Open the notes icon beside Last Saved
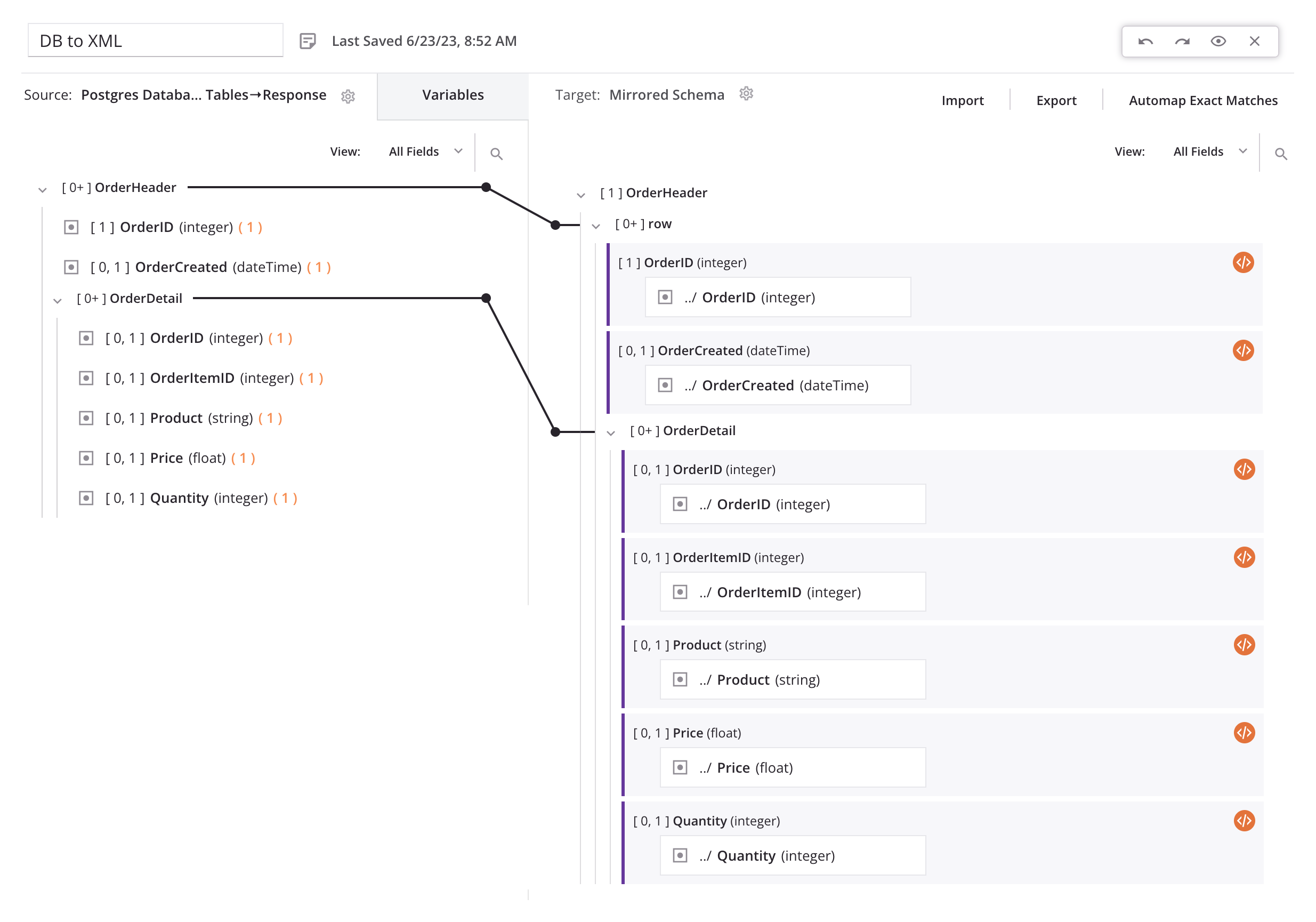 point(308,41)
